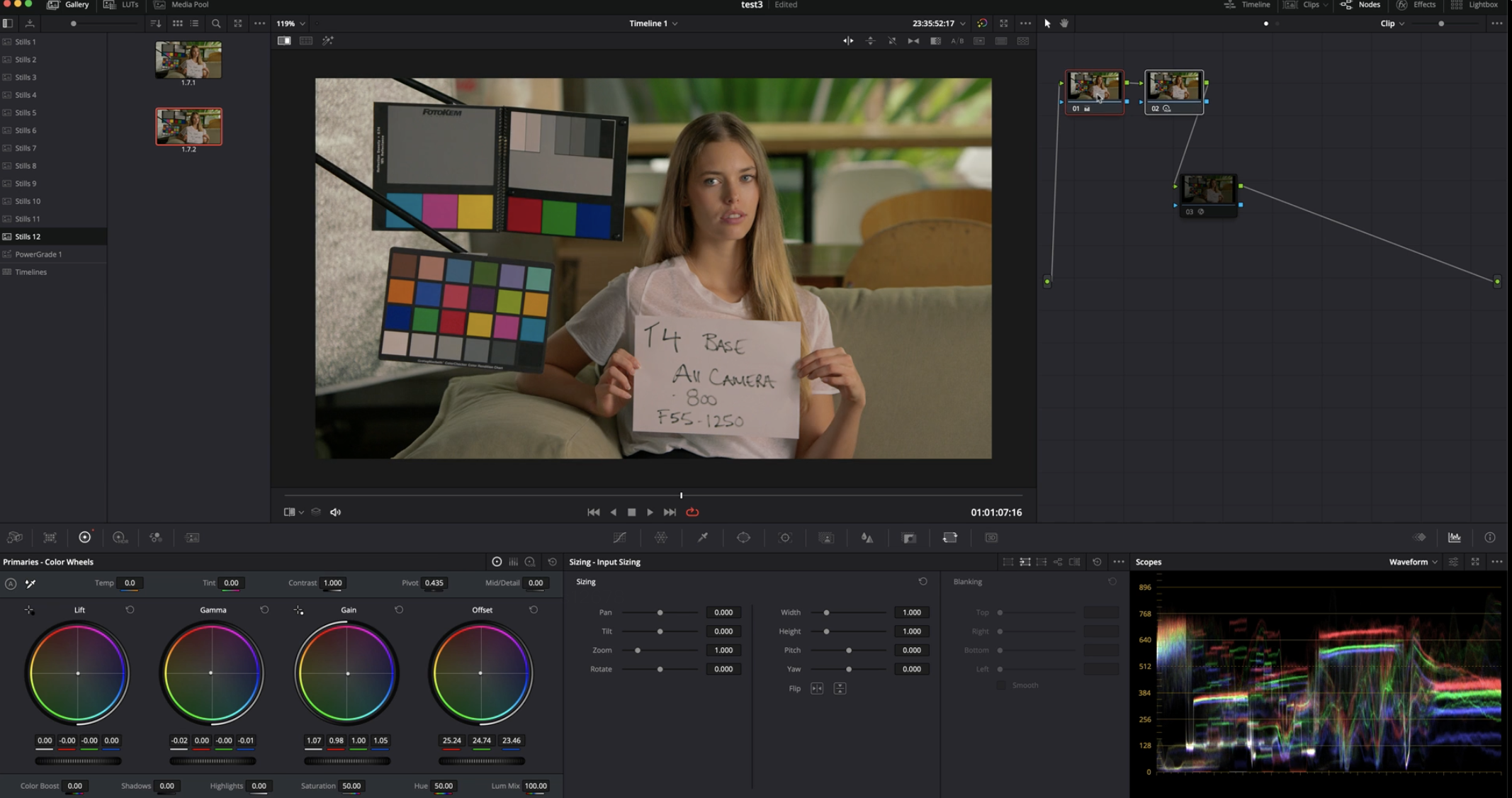Click the flip horizontal icon
The image size is (1512, 798).
coord(817,689)
